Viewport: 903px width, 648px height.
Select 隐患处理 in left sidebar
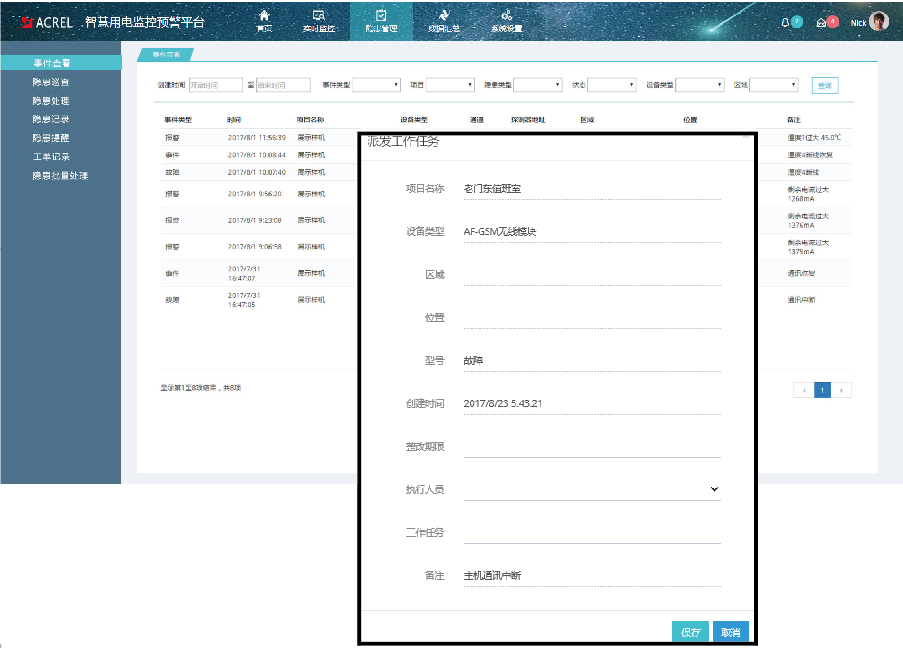[x=51, y=101]
